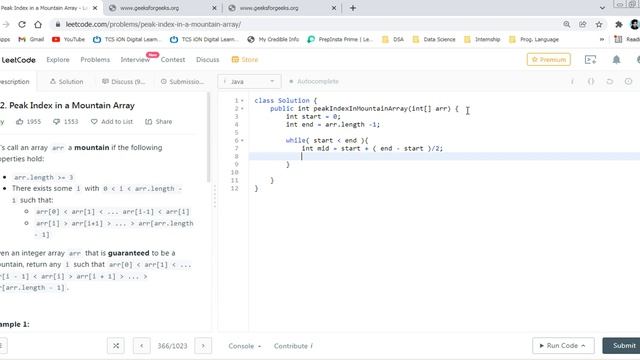Click the Share link
Screen dimensions: 640x360
click(x=159, y=122)
